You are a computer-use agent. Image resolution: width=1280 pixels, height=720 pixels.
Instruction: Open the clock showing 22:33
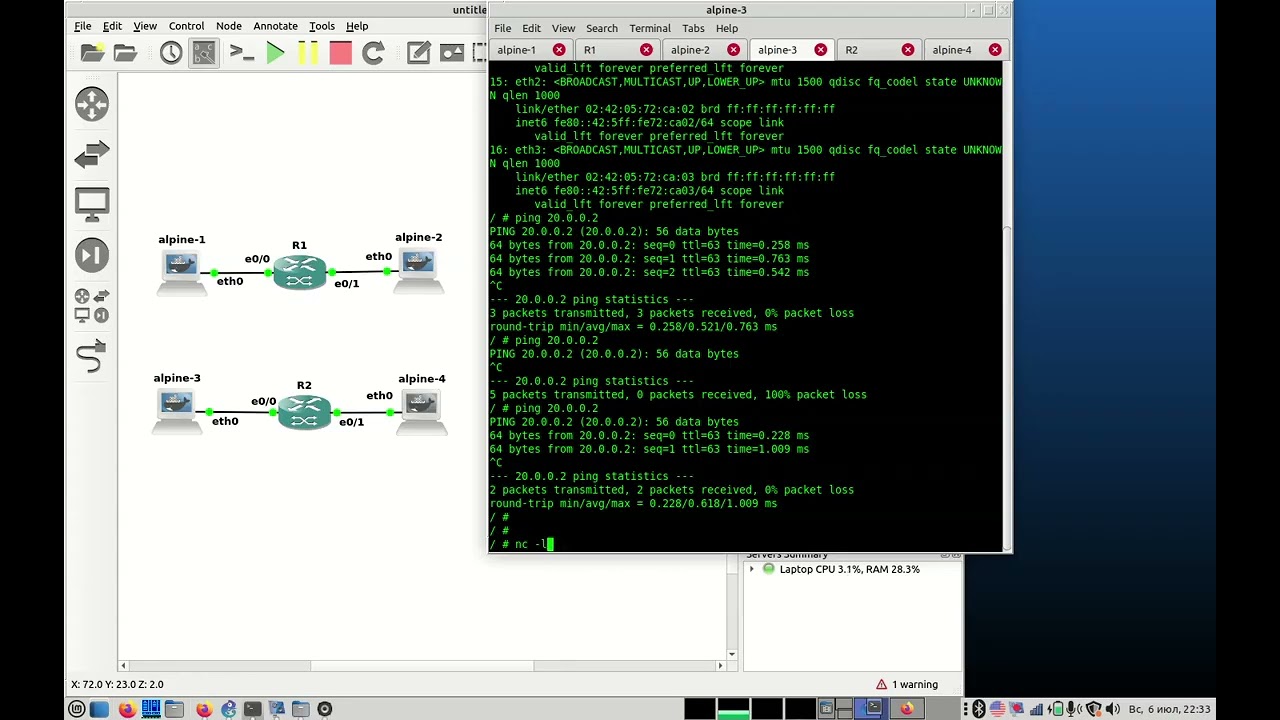coord(1169,709)
